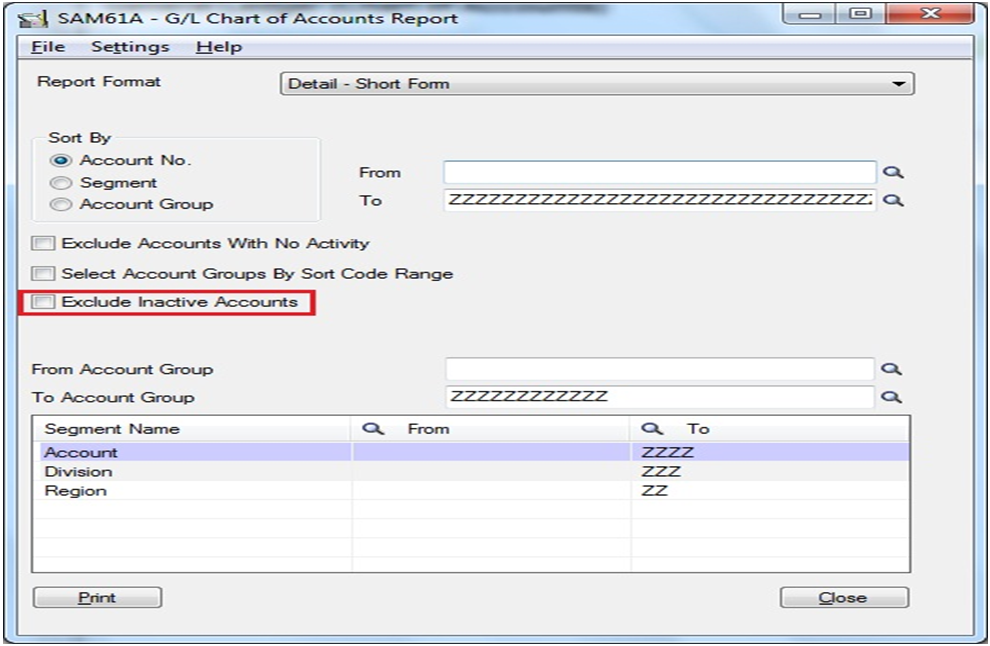Click the ZZZZ value in the Account row

pyautogui.click(x=667, y=452)
